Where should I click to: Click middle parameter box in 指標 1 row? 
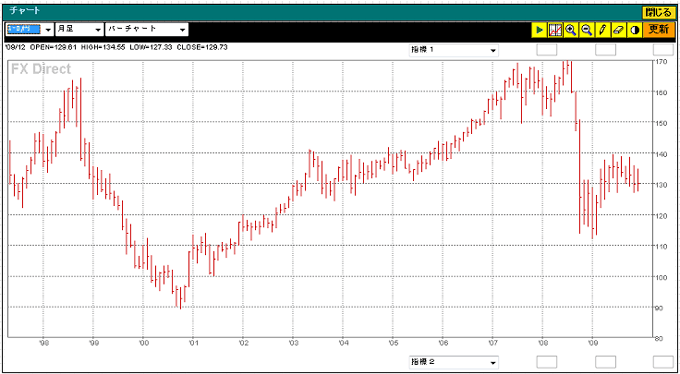click(x=605, y=50)
